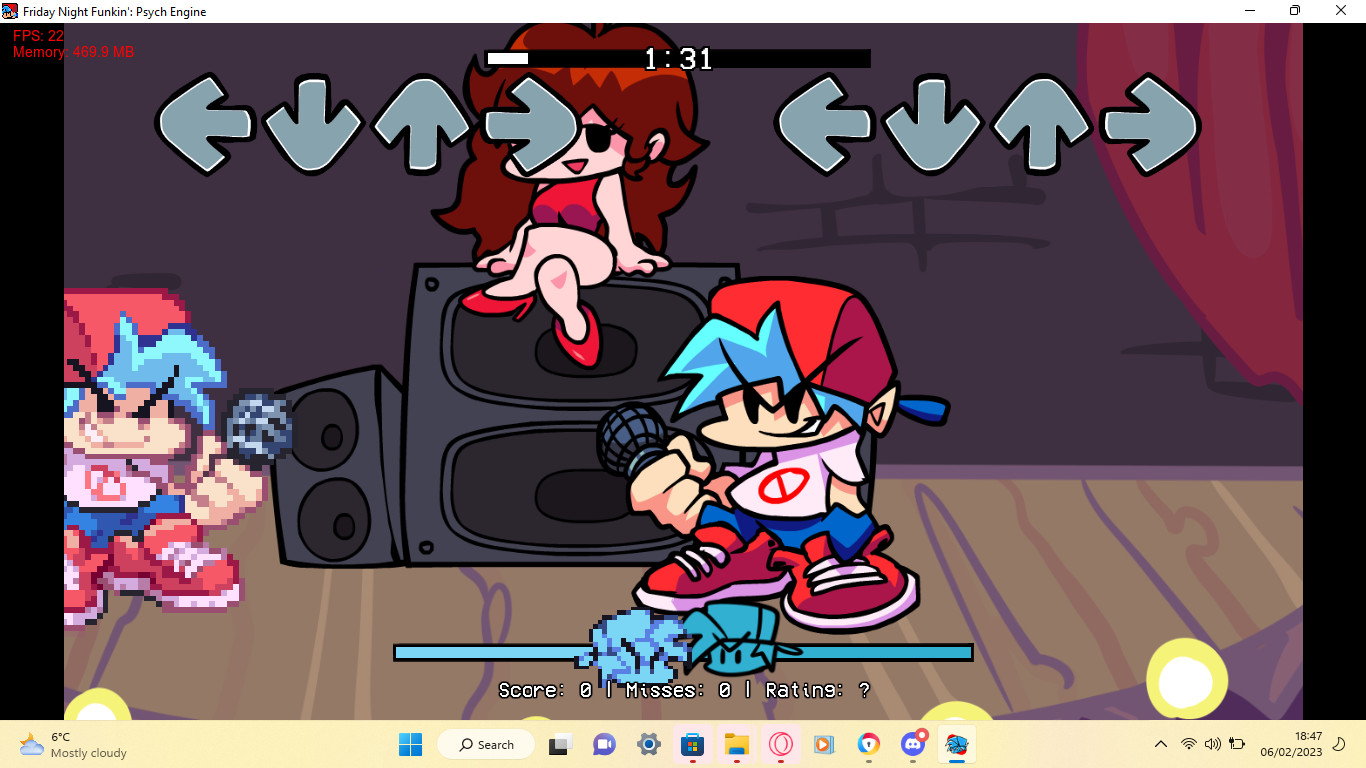Click the blue health bar
Screen dimensions: 1366x768
click(x=683, y=652)
